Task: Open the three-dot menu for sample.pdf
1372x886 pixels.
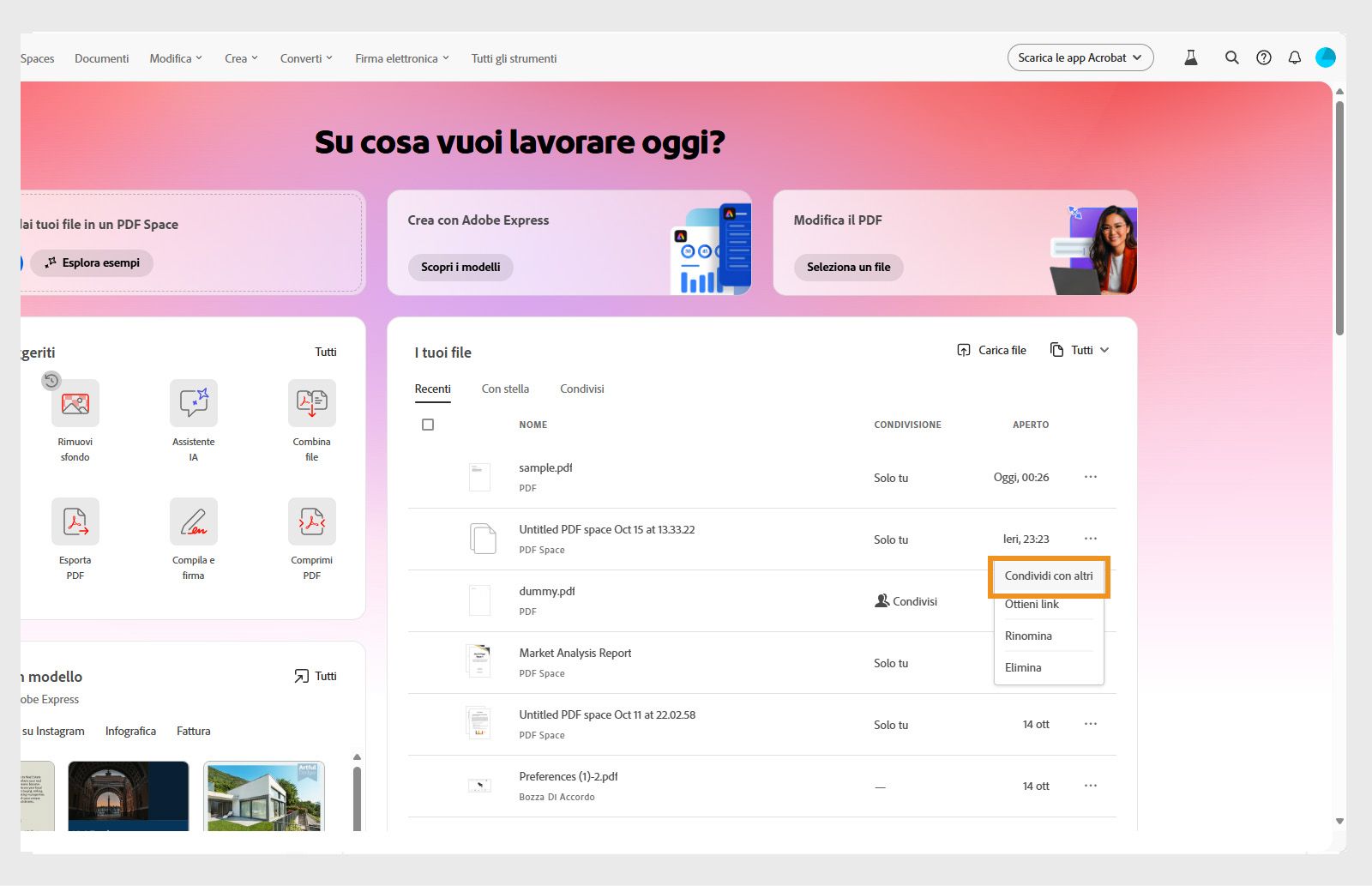Action: click(1090, 478)
